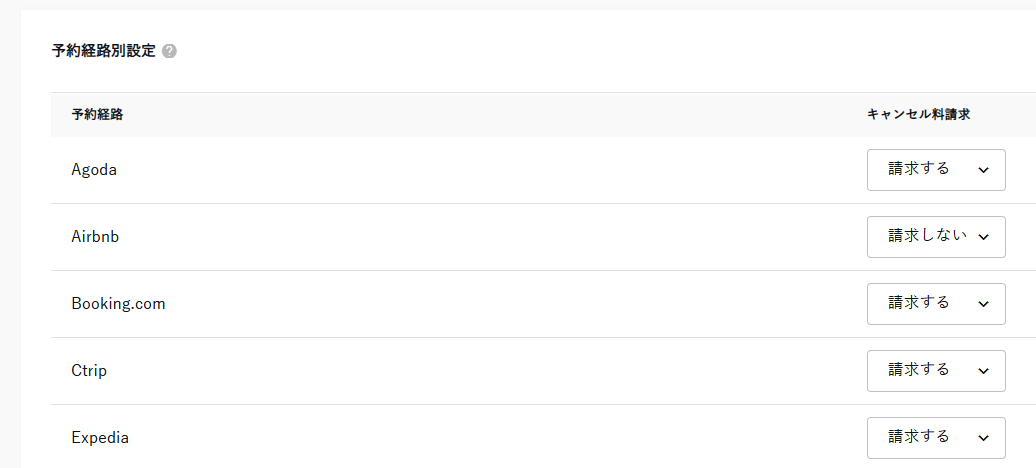Viewport: 1036px width, 468px height.
Task: Select the Ctrip row name
Action: pyautogui.click(x=89, y=371)
